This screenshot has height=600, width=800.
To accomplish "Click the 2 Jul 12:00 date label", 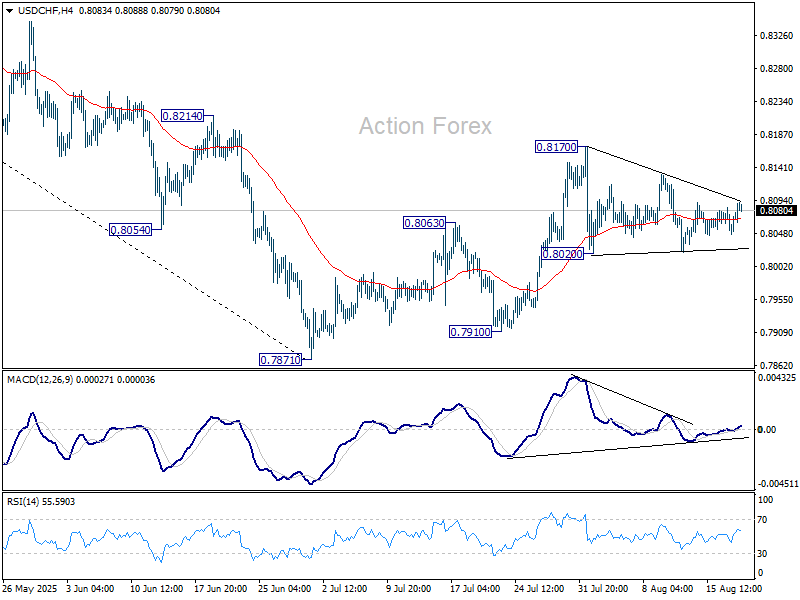I will [345, 589].
